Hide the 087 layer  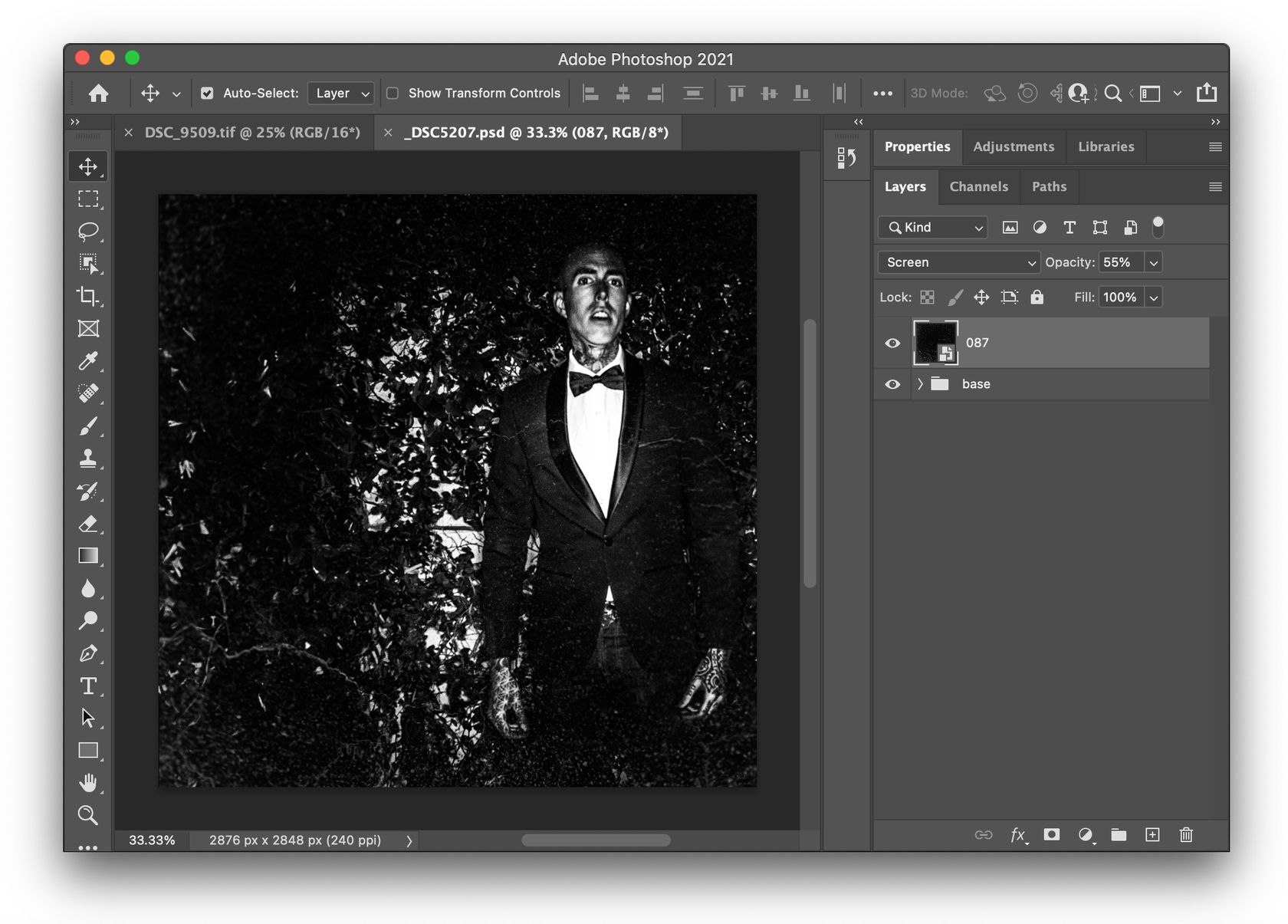(892, 344)
